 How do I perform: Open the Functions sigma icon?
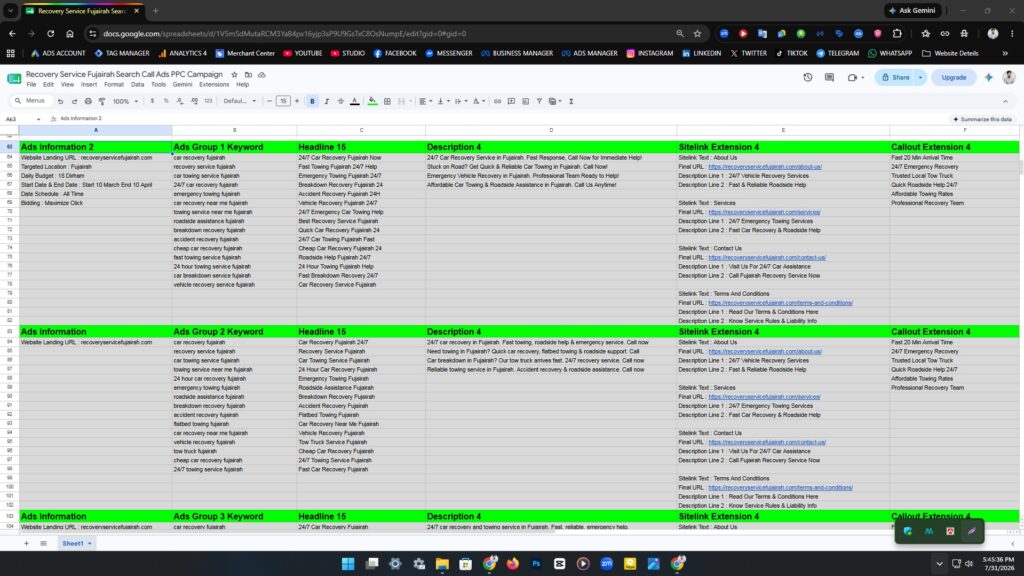pos(571,101)
